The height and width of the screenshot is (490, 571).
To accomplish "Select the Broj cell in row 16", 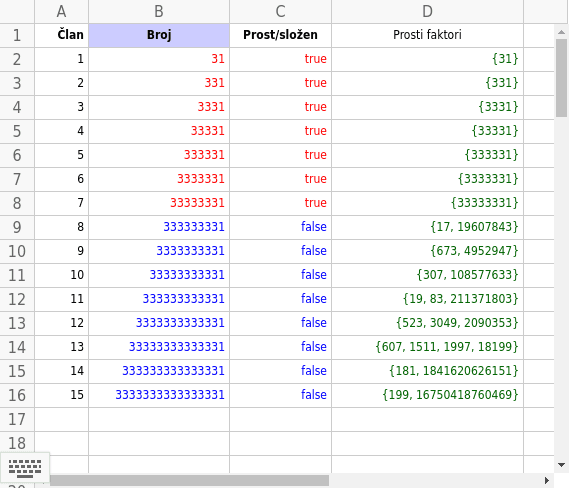I will click(x=159, y=396).
